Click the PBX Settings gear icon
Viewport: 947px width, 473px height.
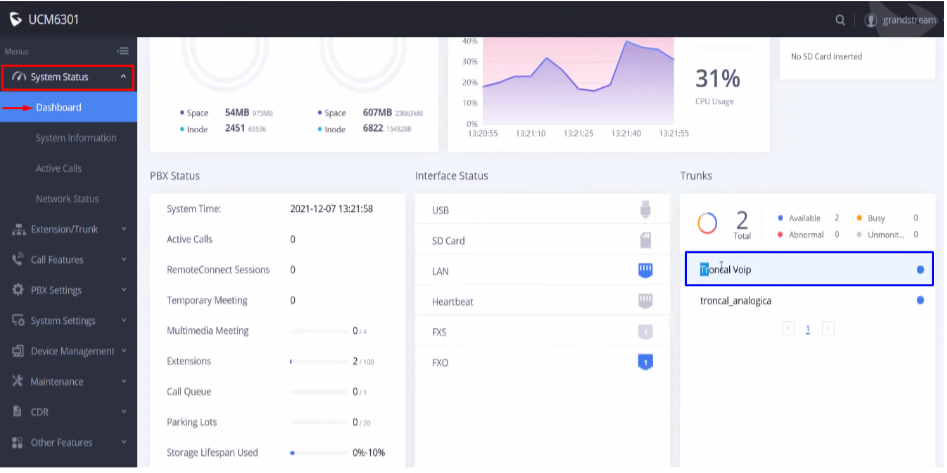tap(18, 289)
